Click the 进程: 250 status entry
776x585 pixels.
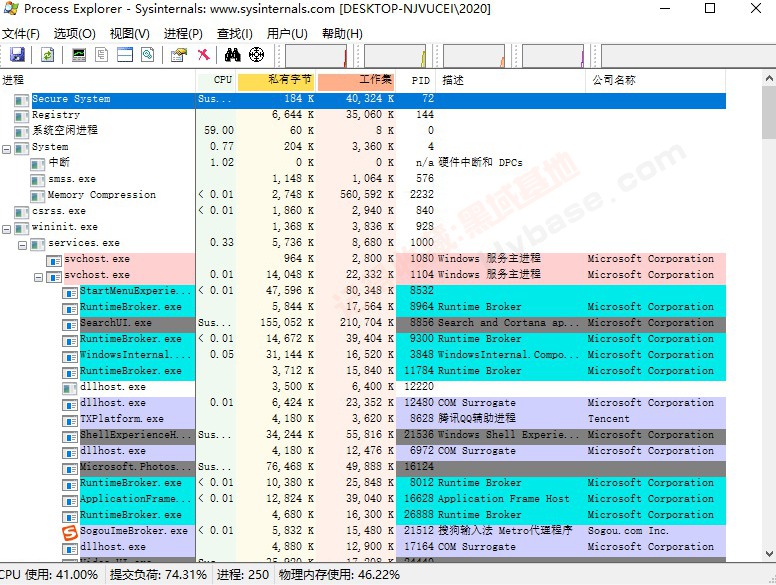pos(243,575)
